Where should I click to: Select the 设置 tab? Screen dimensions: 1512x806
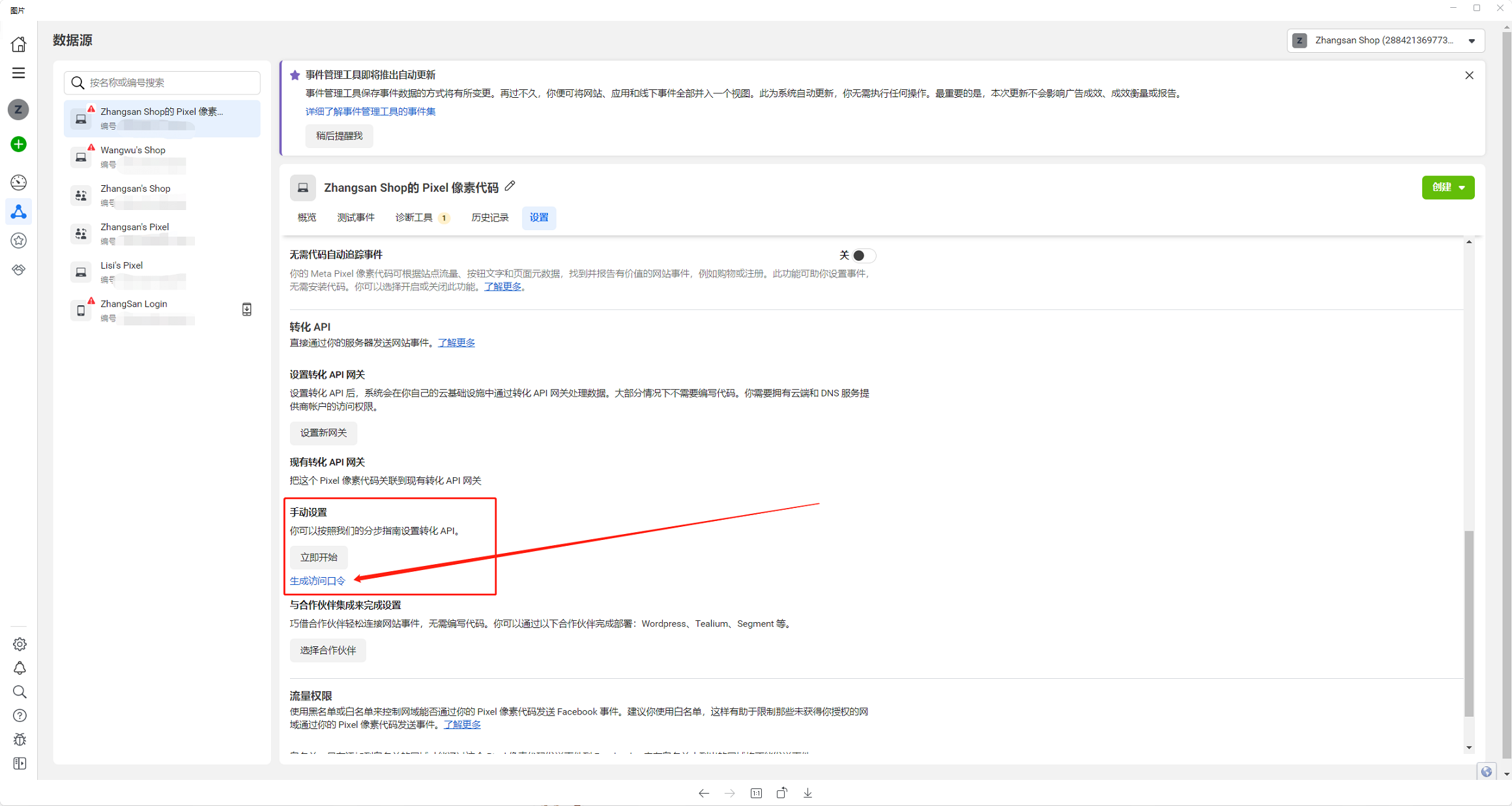539,218
